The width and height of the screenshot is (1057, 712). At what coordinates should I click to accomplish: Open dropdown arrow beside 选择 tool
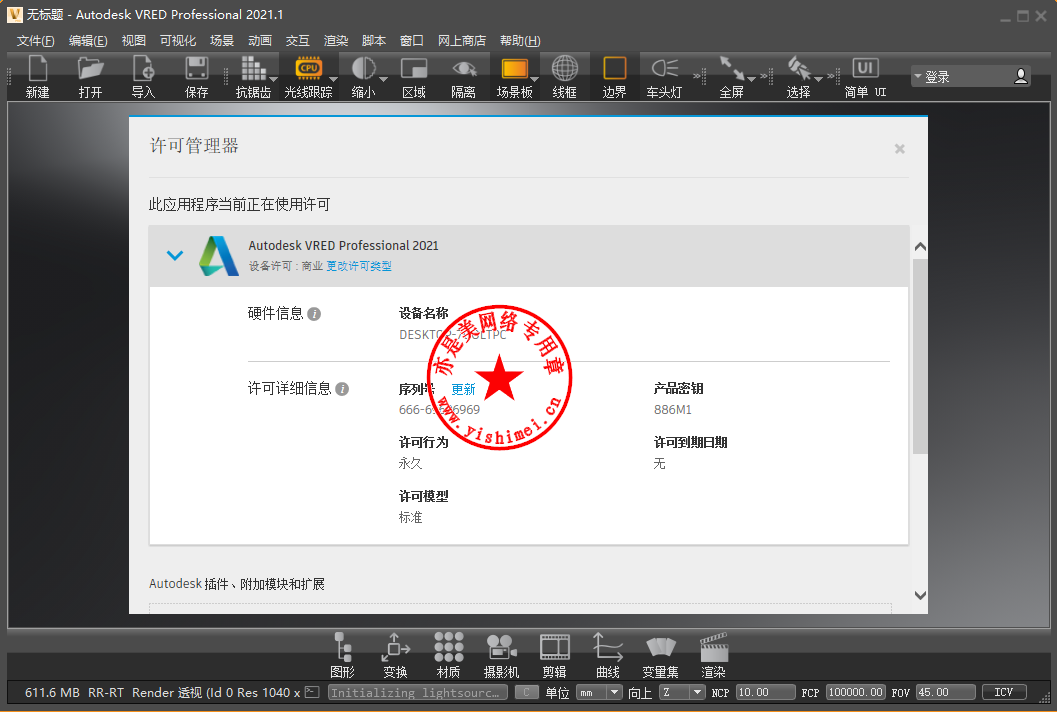(x=819, y=80)
